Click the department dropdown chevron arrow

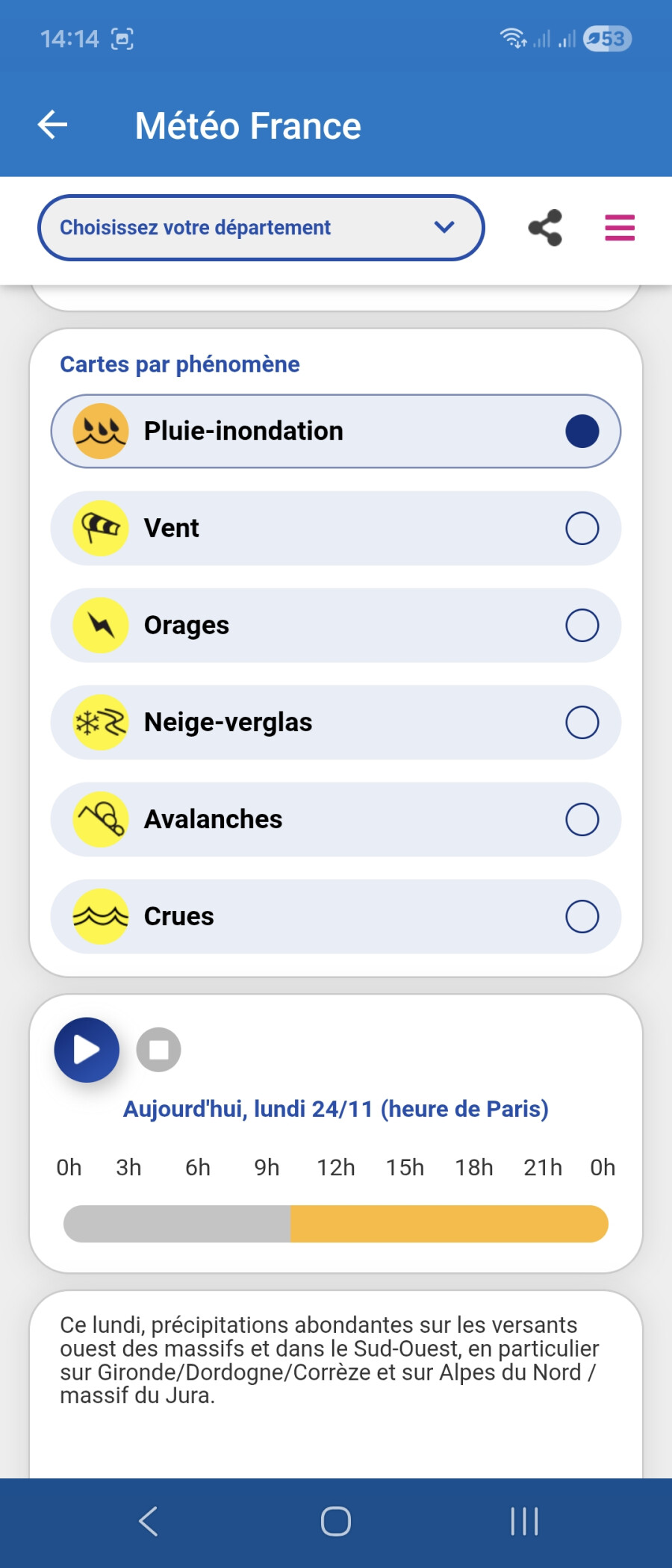point(444,228)
